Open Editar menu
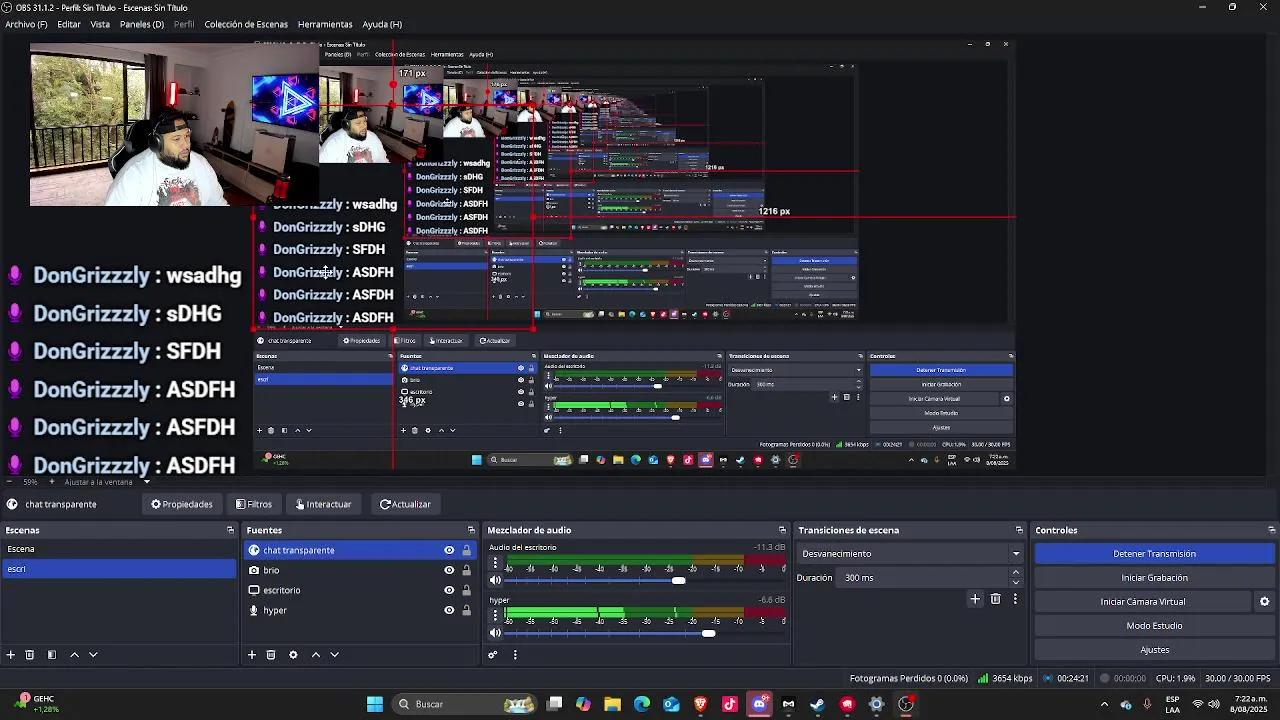Screen dimensions: 1280x720 coord(69,24)
